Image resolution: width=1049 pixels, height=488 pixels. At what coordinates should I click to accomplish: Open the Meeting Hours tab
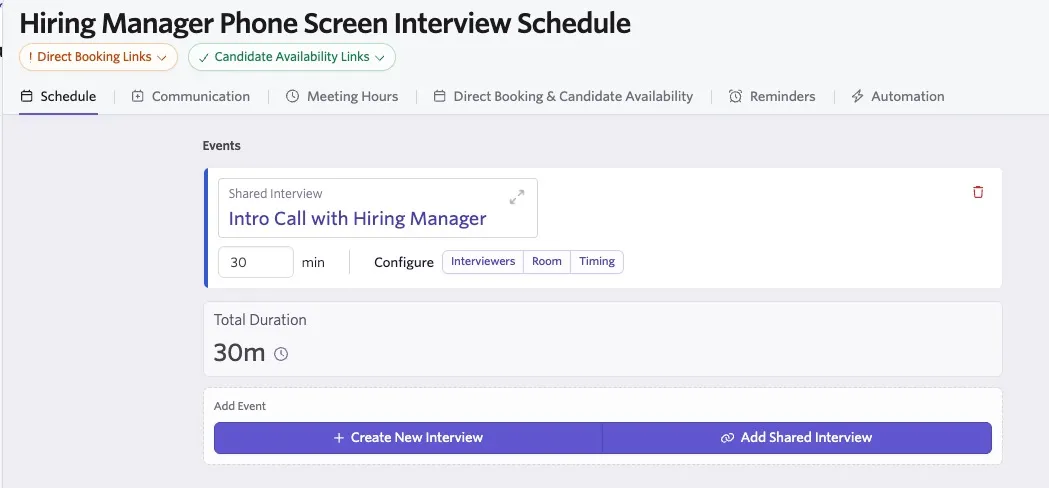click(x=342, y=96)
